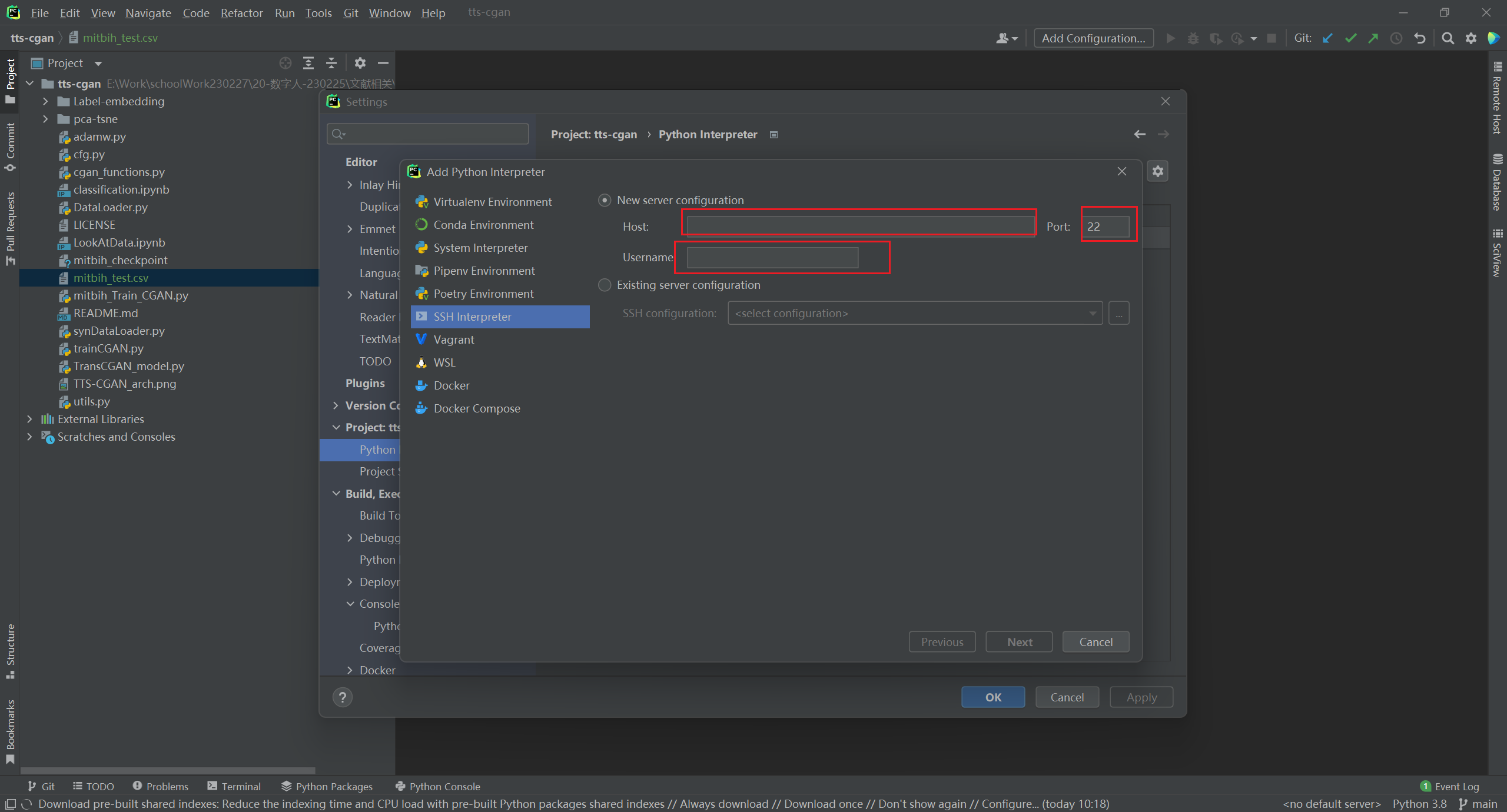Click Expand All icon in Project panel
This screenshot has width=1507, height=812.
308,63
